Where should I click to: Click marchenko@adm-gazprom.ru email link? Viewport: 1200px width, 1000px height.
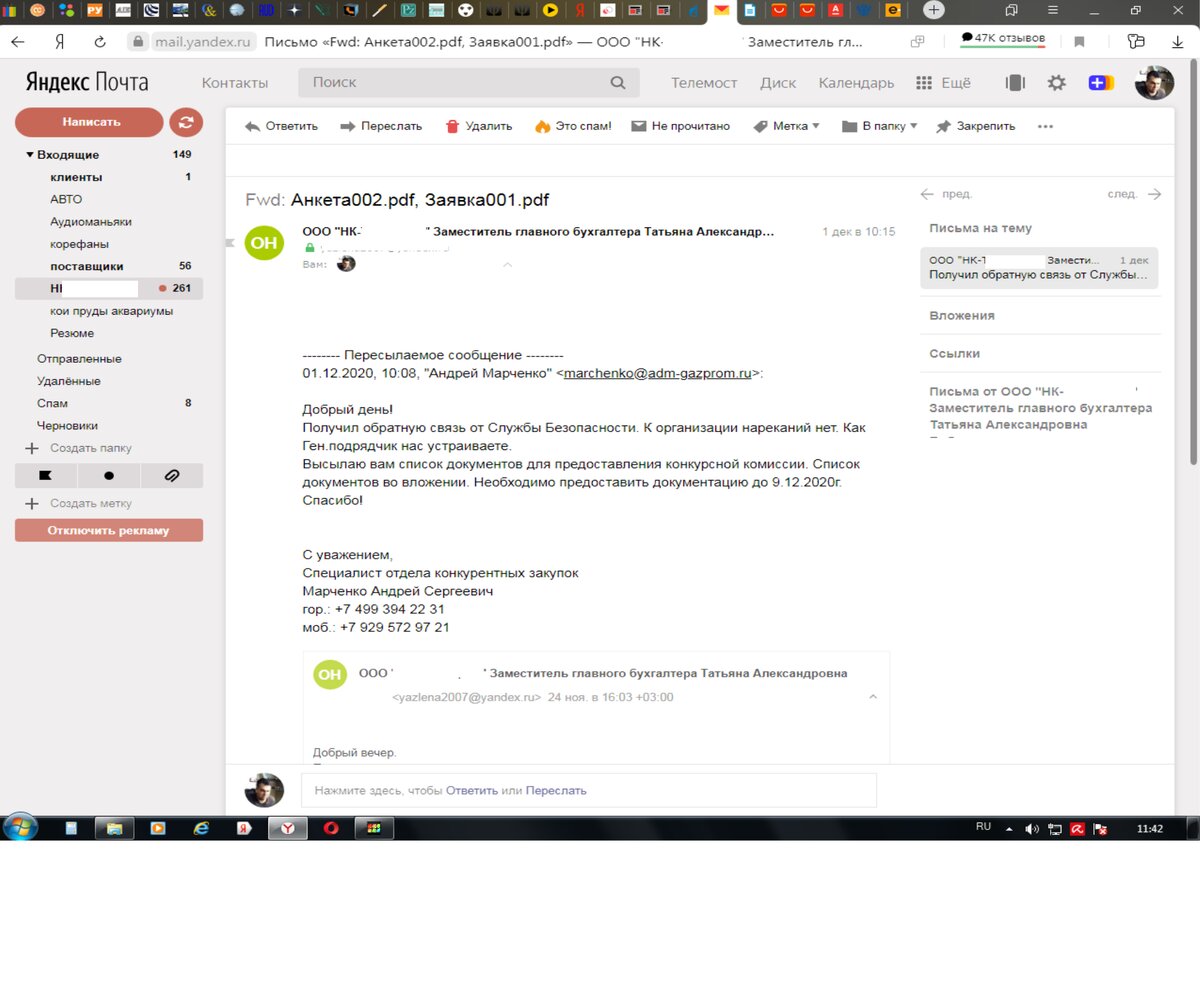pyautogui.click(x=657, y=373)
